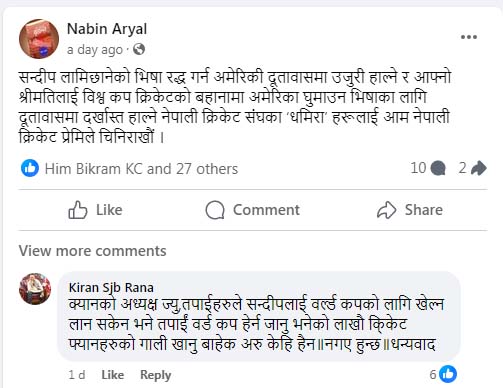
Task: Click the blue like reaction icon on post
Action: coord(30,168)
